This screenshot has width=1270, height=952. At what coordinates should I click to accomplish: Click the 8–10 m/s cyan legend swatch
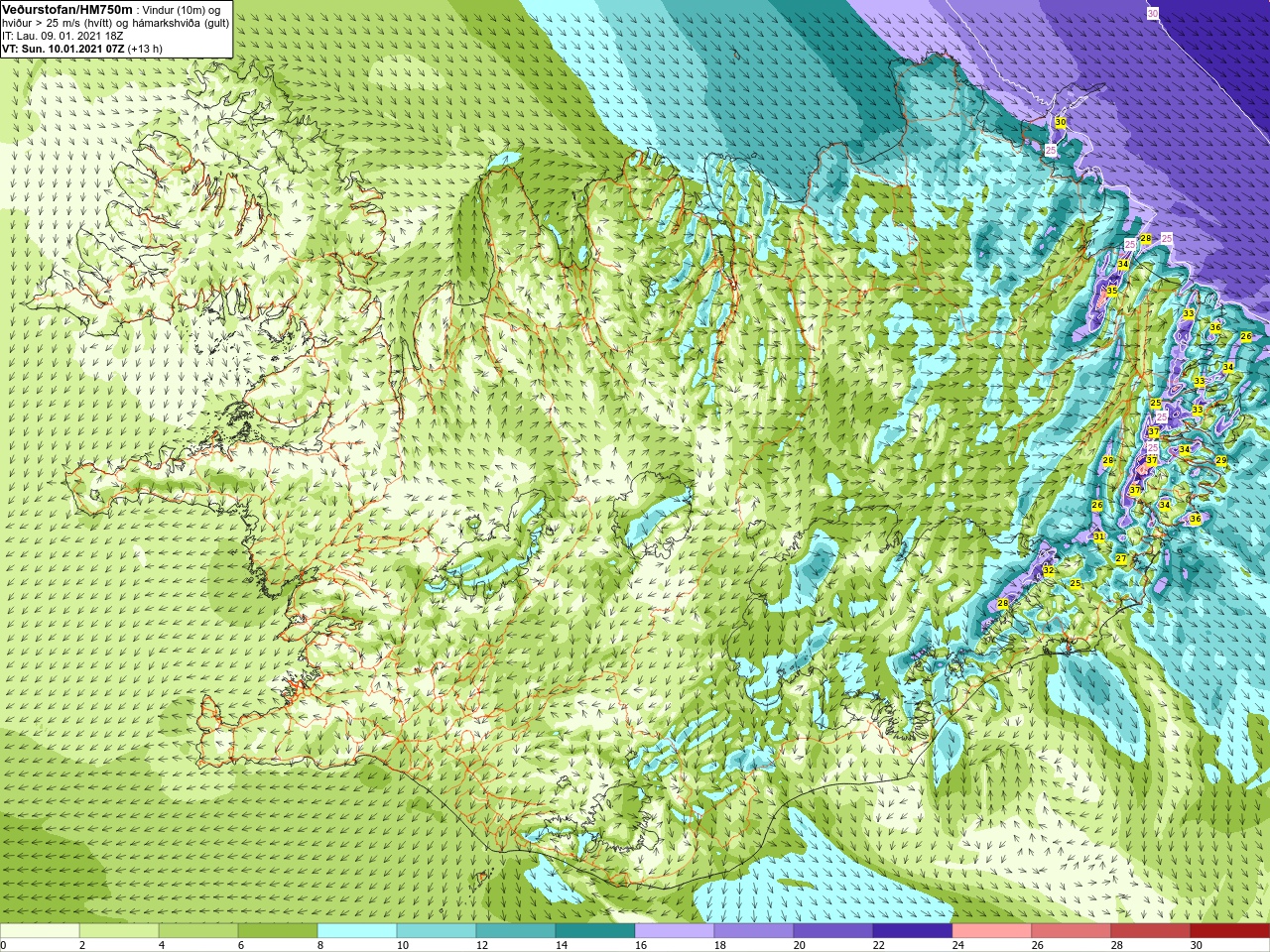pos(357,931)
